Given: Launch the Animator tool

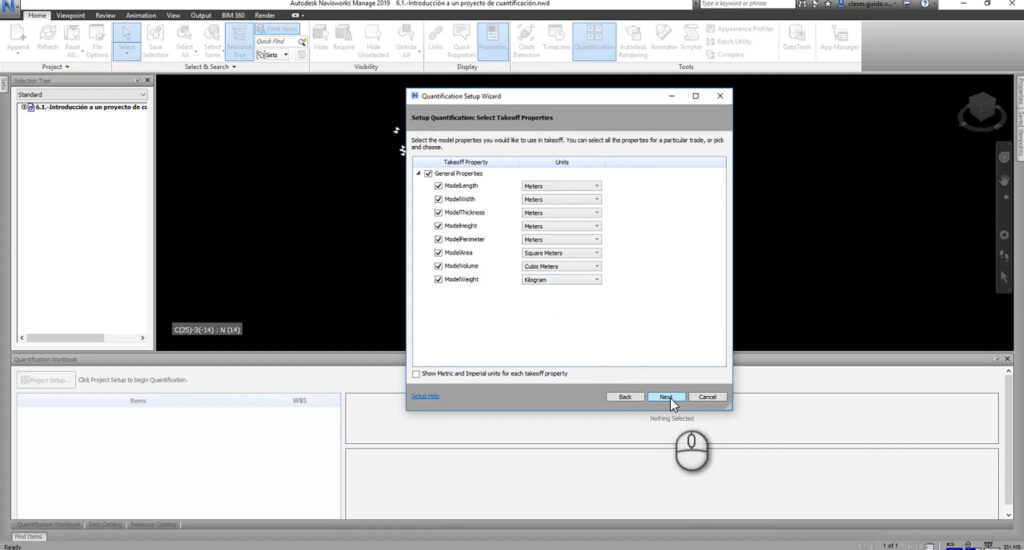Looking at the screenshot, I should [x=663, y=41].
